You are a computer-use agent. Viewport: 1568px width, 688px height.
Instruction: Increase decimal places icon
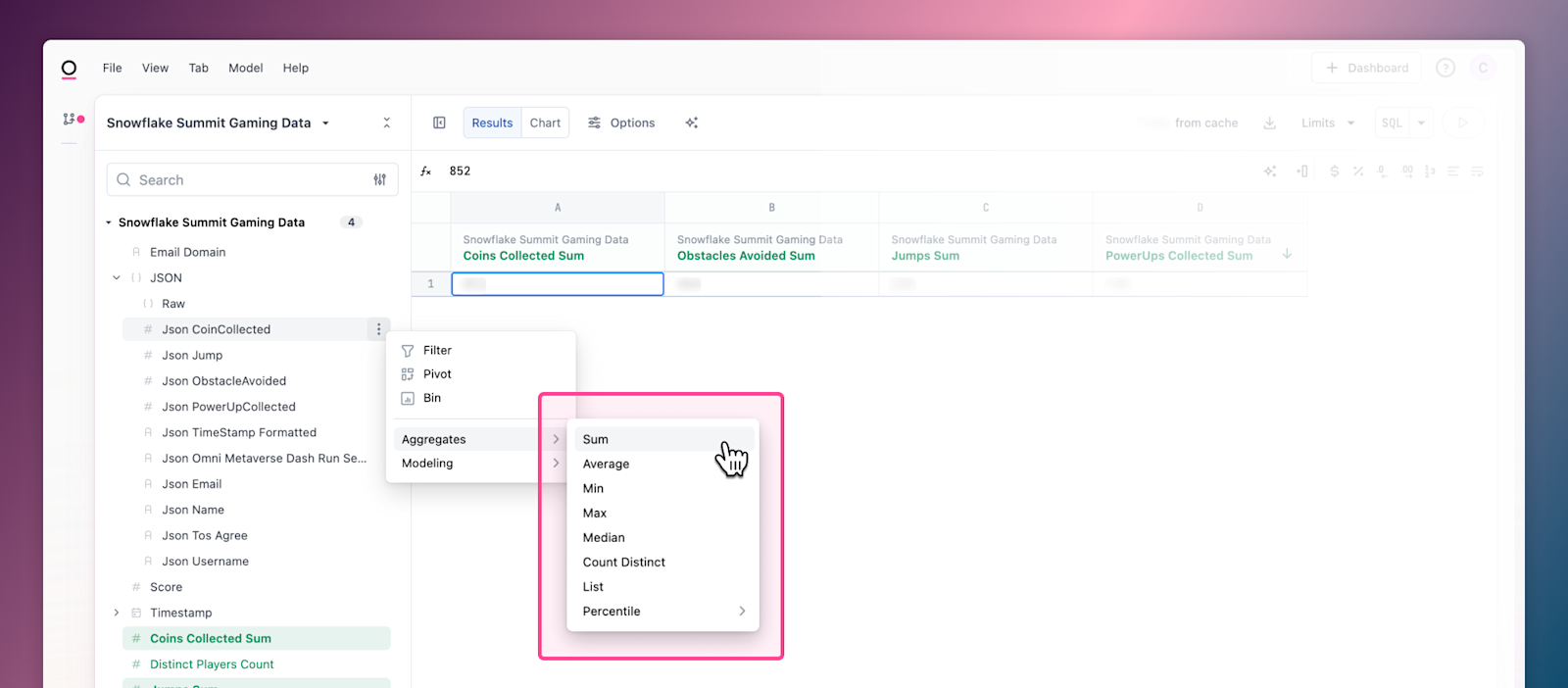coord(1407,172)
